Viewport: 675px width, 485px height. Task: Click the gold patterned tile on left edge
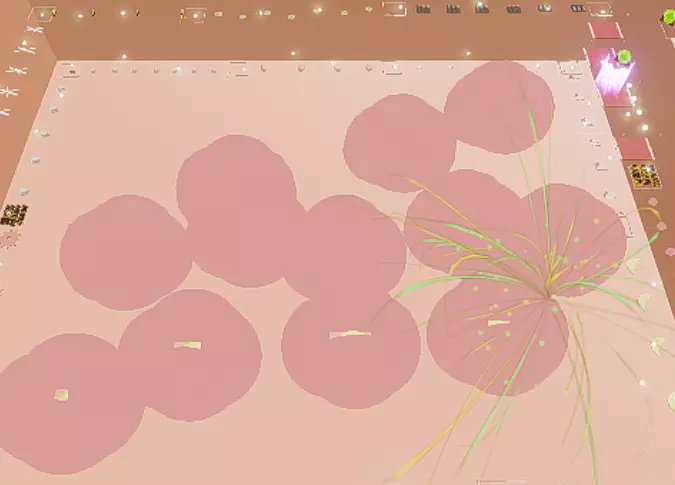tap(14, 214)
